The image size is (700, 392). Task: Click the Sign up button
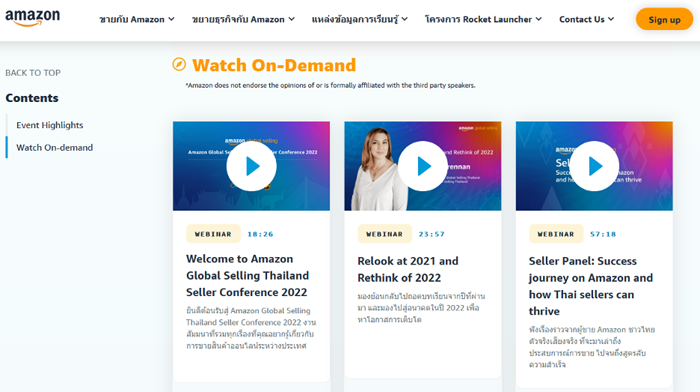click(664, 19)
